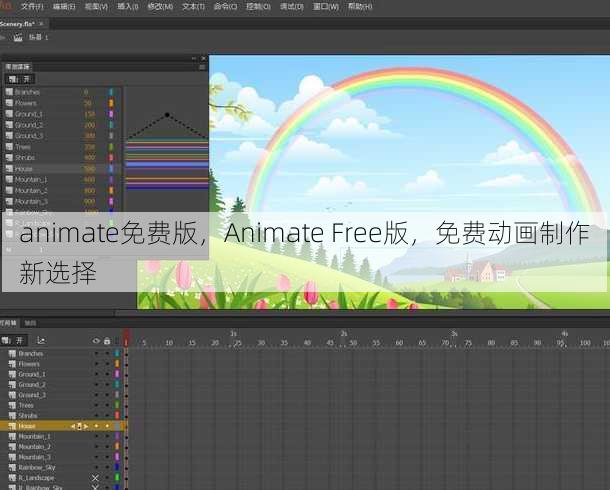Select Flowers row in Layer Depth panel

(x=62, y=103)
